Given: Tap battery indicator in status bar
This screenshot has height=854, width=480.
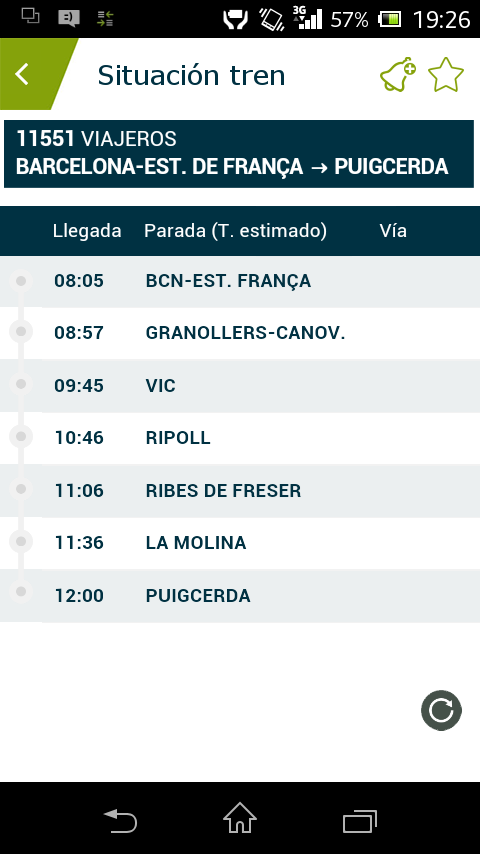Looking at the screenshot, I should (x=390, y=21).
